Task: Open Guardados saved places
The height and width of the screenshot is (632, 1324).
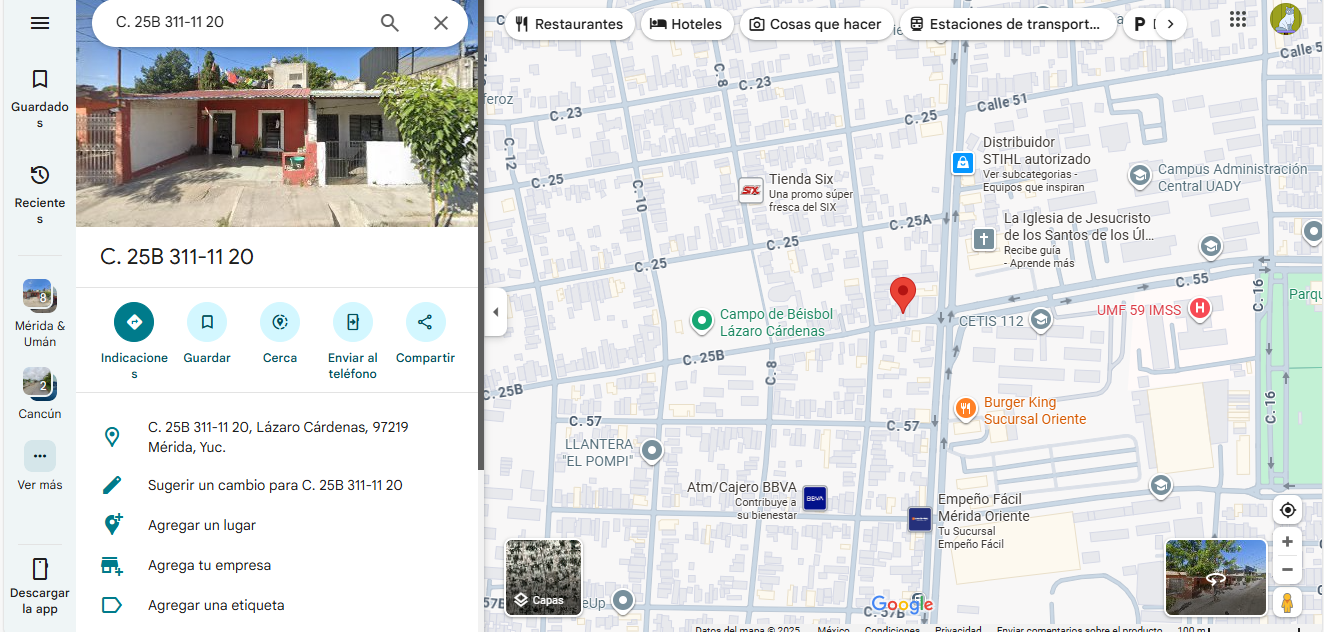Action: [40, 98]
